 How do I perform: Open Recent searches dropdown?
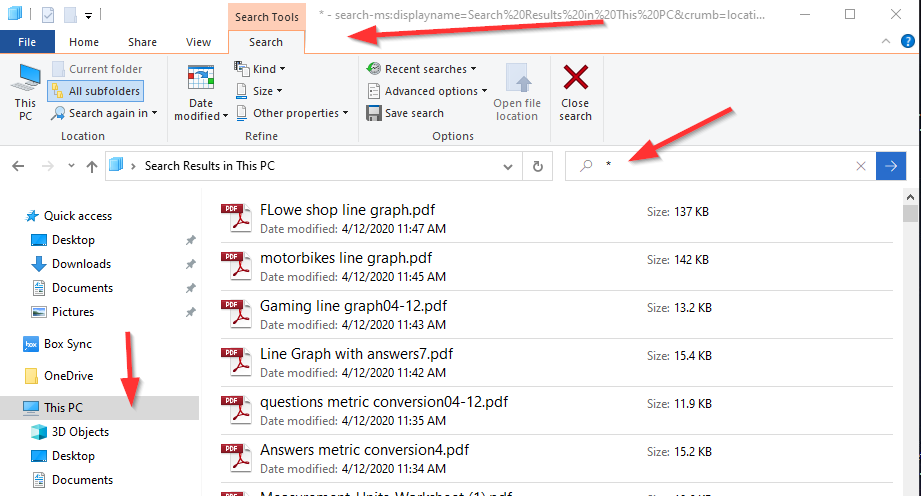click(x=422, y=69)
